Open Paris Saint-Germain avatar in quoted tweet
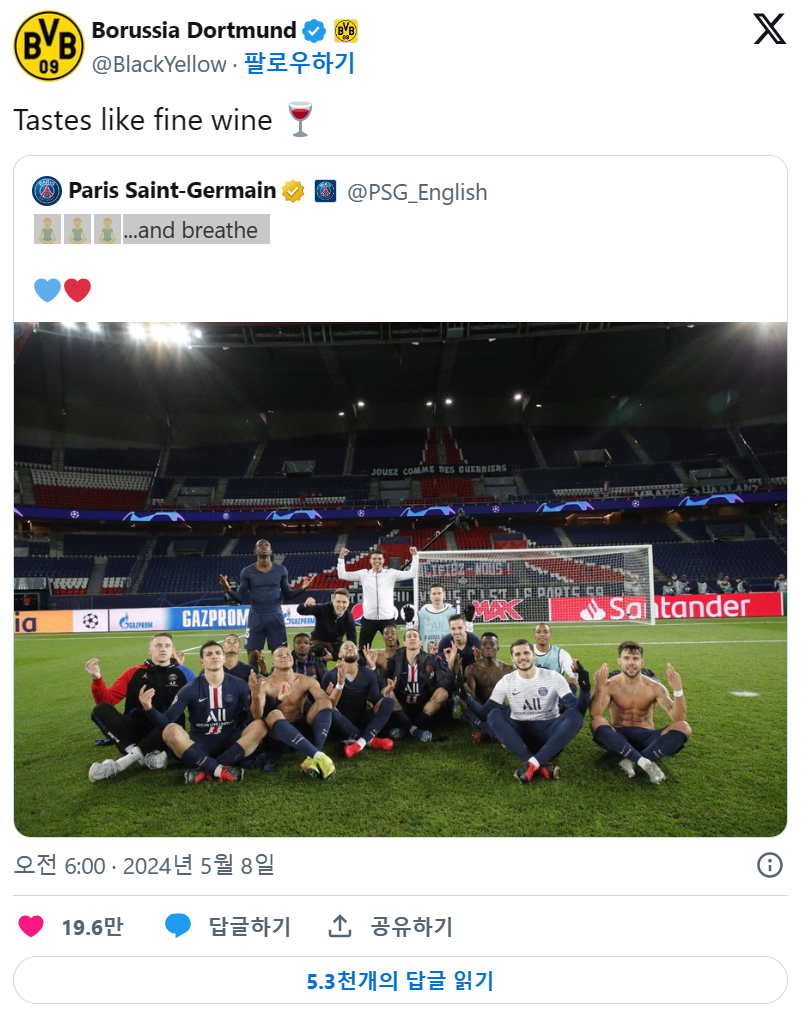 coord(47,191)
